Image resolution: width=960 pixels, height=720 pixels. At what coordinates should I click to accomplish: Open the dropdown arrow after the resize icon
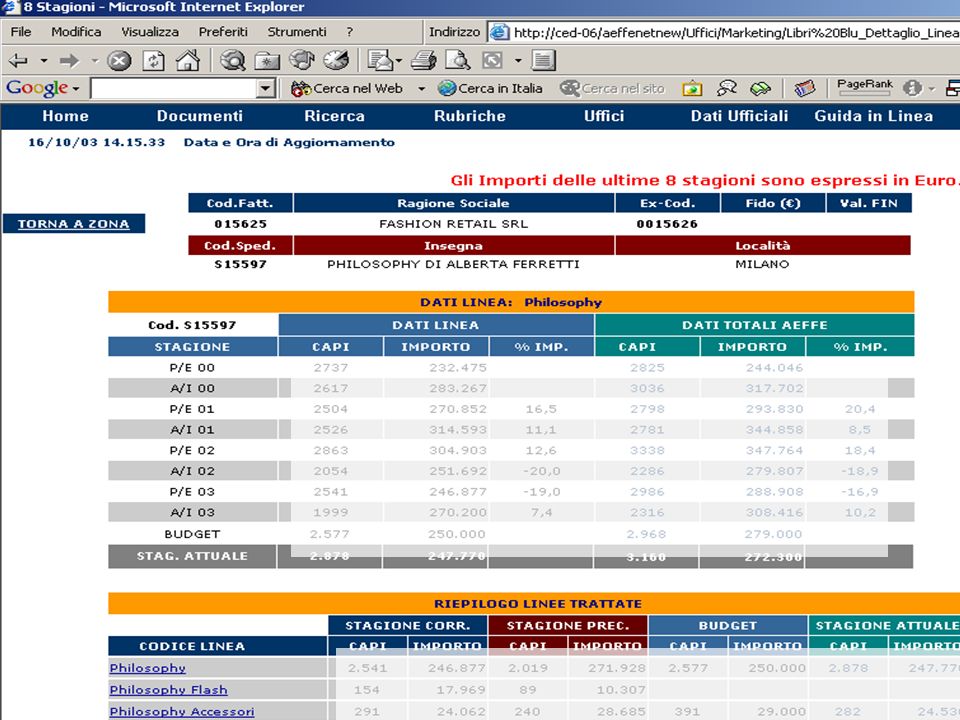coord(518,61)
